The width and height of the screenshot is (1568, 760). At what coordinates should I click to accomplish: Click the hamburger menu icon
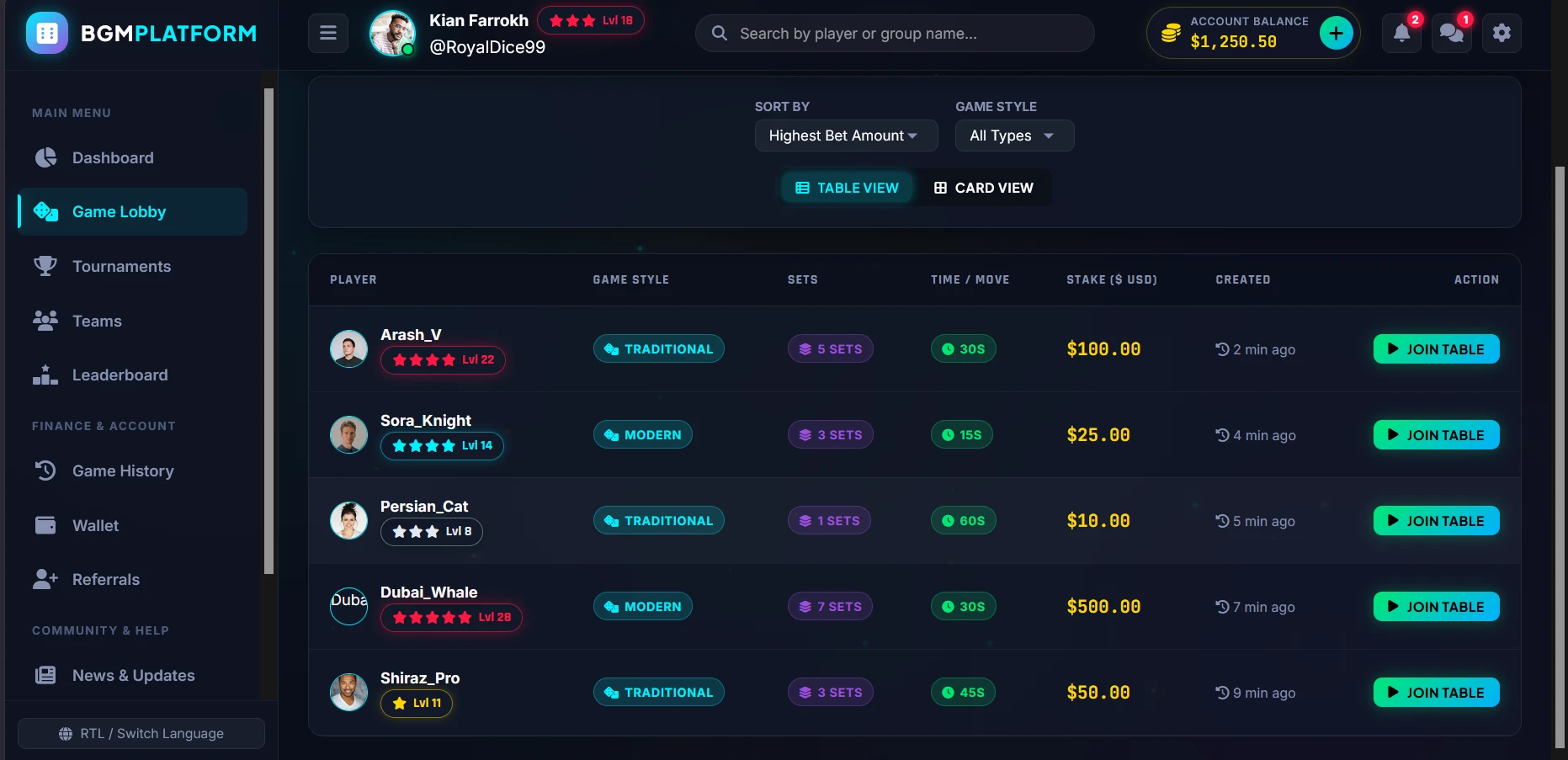(x=328, y=34)
